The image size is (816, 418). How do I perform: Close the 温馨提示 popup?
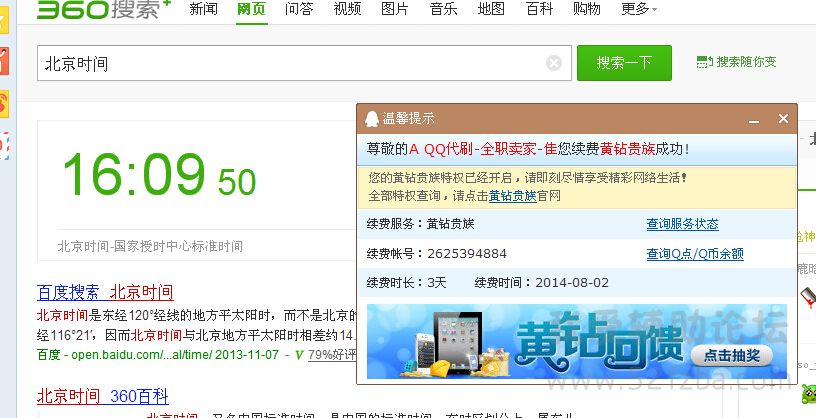point(783,119)
